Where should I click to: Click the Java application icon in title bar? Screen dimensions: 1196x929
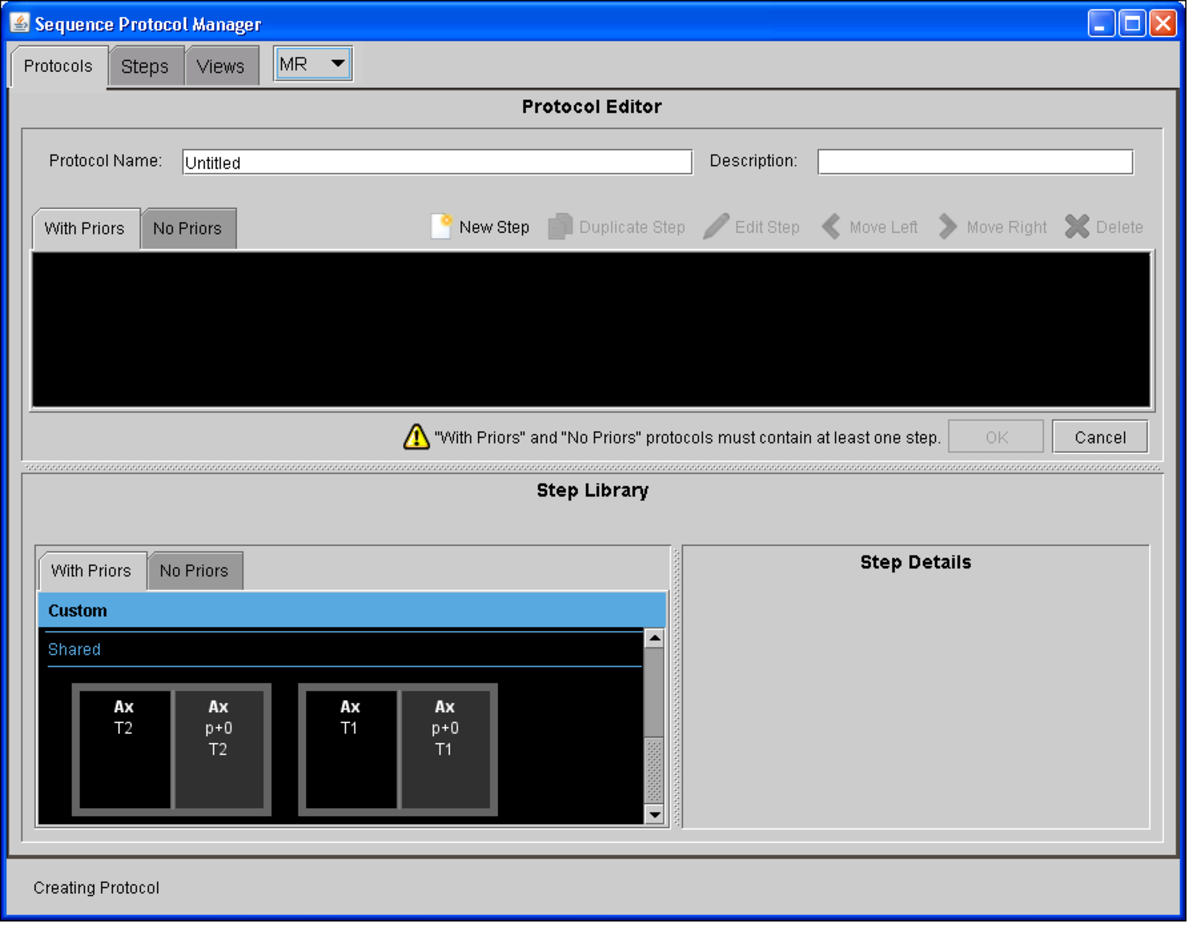coord(20,23)
